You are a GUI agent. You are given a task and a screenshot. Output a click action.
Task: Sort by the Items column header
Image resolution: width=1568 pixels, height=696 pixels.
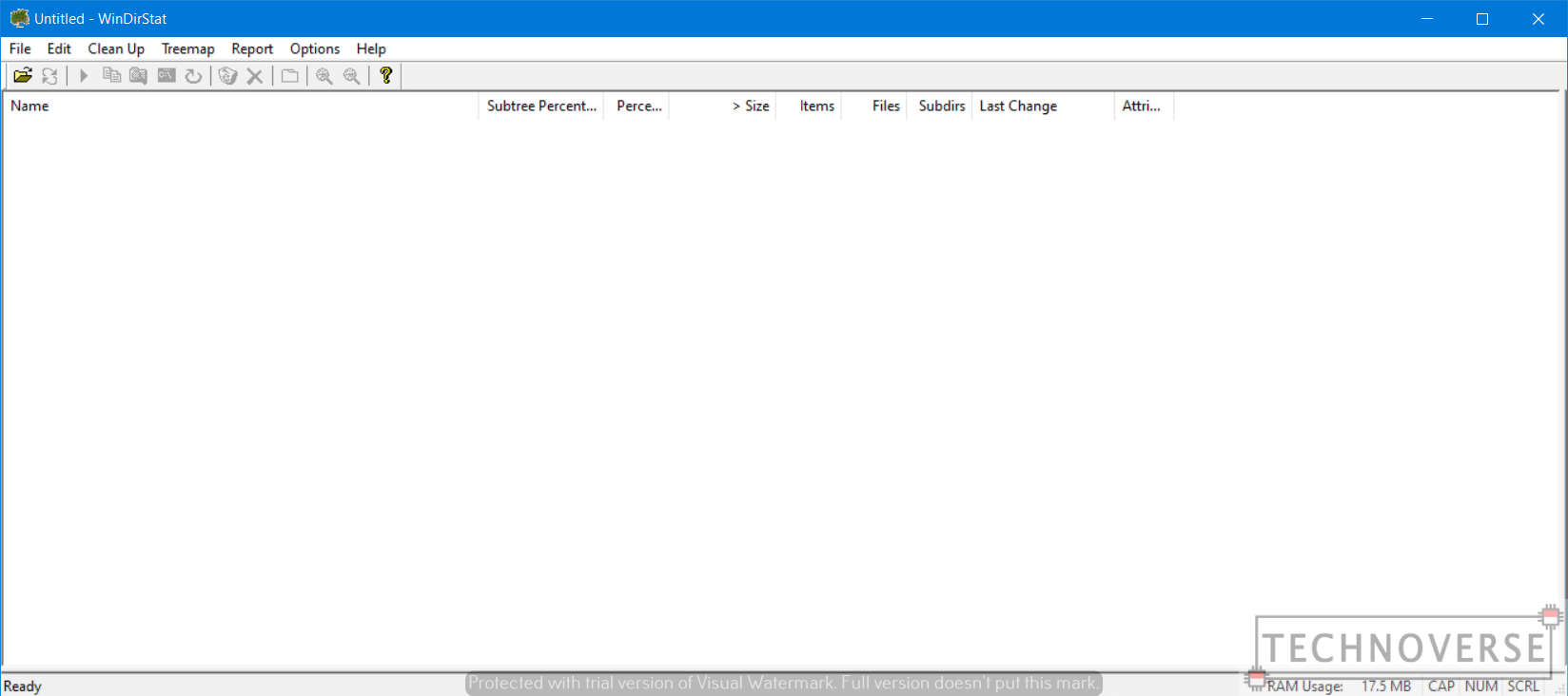coord(809,106)
